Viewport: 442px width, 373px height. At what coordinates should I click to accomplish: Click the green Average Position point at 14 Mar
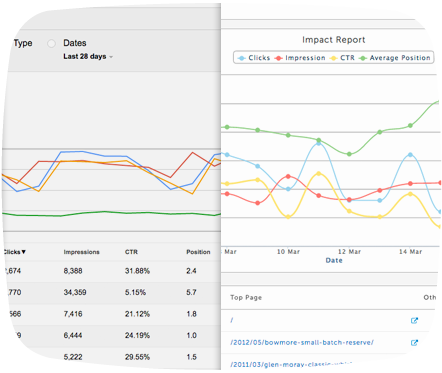(410, 126)
